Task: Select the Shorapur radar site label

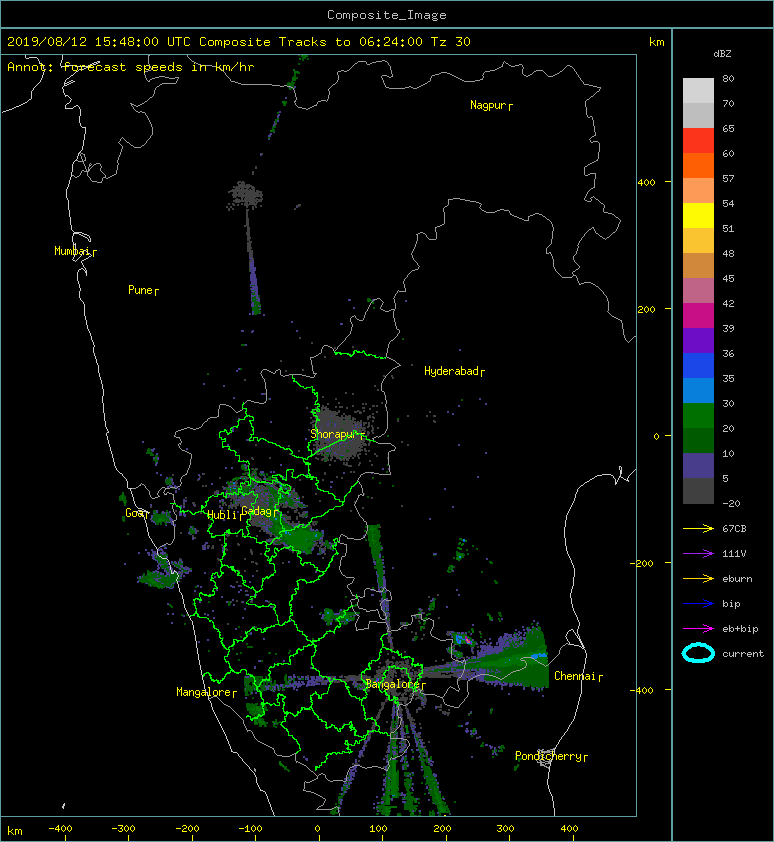Action: click(337, 434)
